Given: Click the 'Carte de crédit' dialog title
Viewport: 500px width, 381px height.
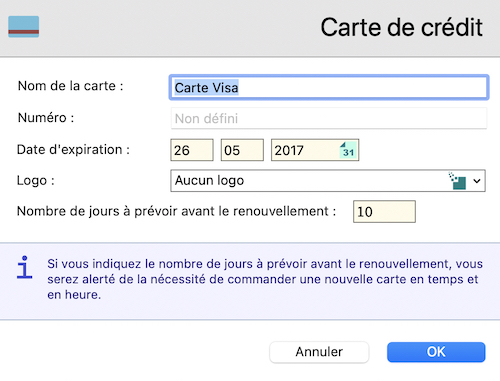Looking at the screenshot, I should (x=401, y=27).
